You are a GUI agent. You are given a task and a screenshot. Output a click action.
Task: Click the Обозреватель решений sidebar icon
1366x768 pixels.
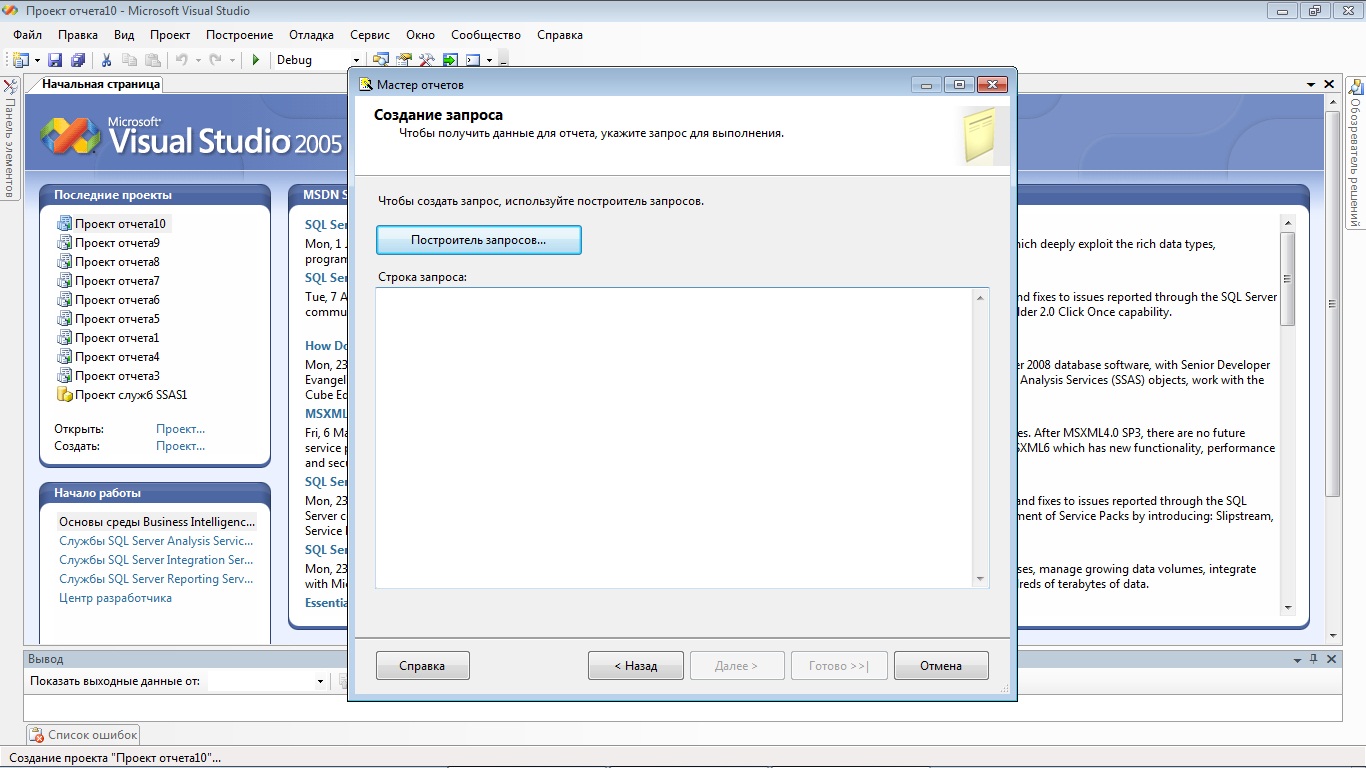(x=1355, y=87)
